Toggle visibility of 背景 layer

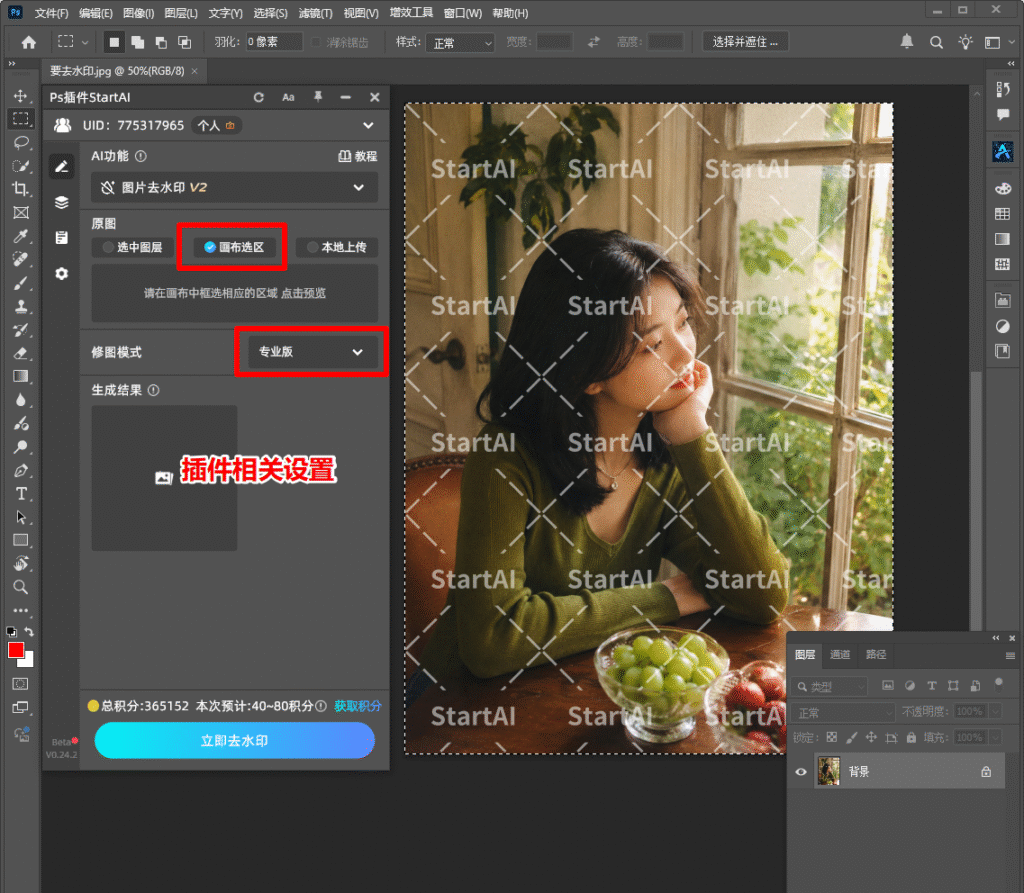(801, 771)
